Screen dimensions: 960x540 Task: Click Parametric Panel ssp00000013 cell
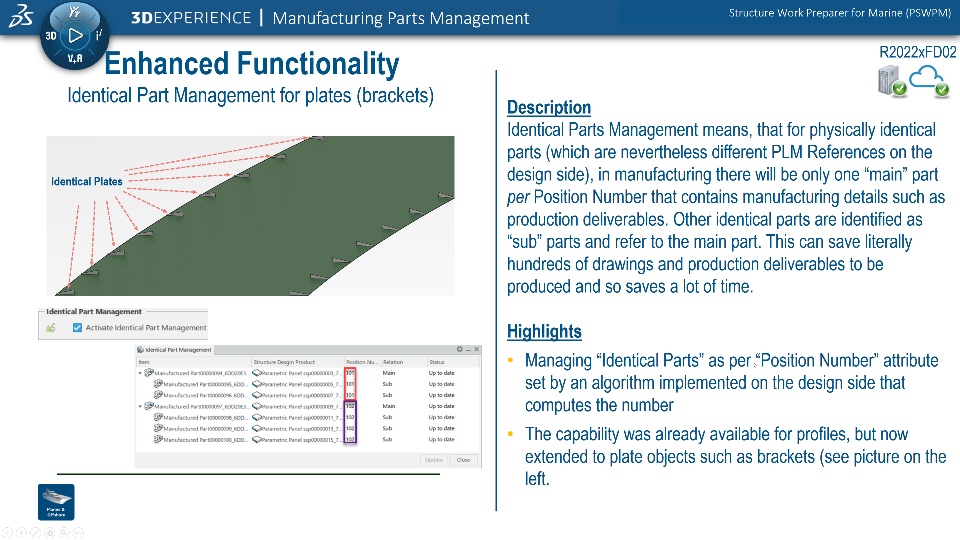tap(298, 428)
